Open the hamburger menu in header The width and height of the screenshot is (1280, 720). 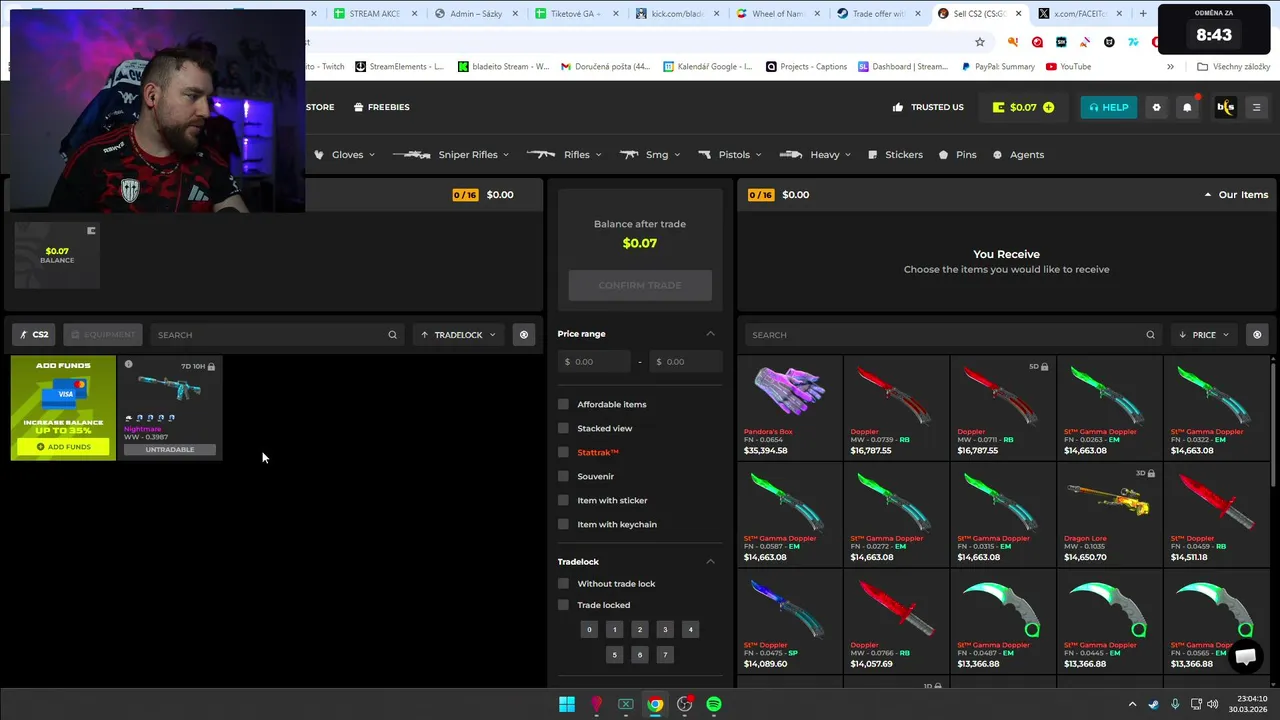pyautogui.click(x=1257, y=107)
